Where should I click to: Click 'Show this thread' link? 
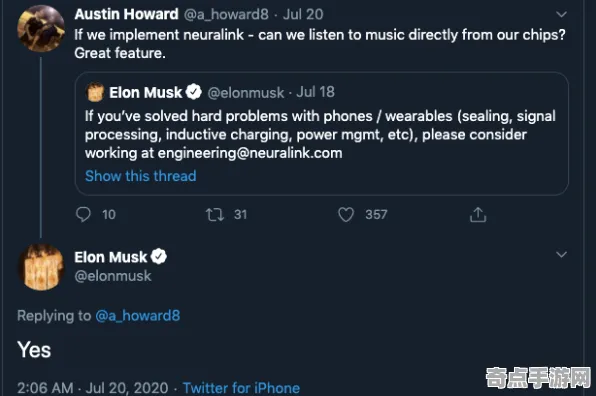pos(141,176)
